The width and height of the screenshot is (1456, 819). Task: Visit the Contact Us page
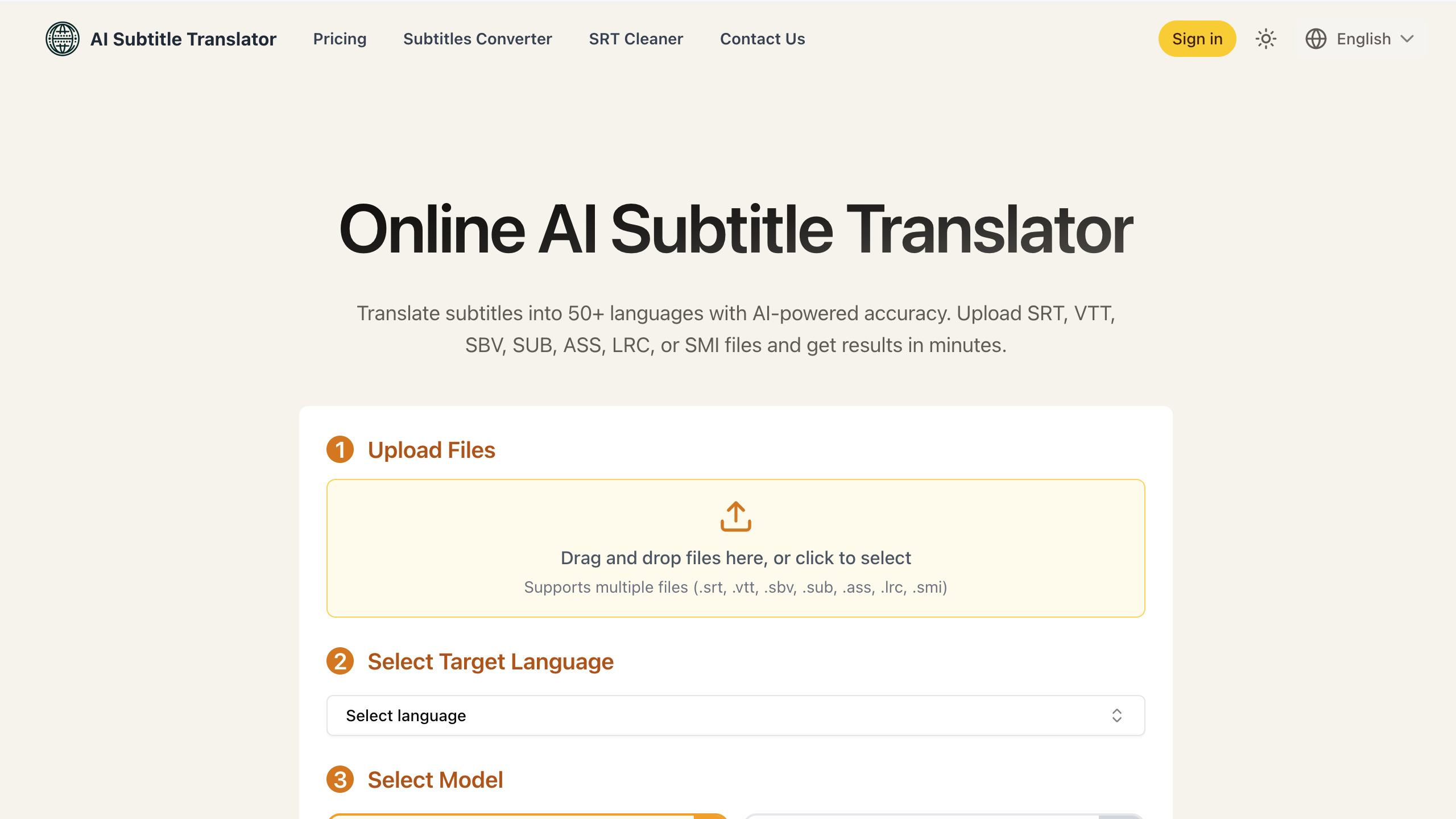click(x=763, y=39)
